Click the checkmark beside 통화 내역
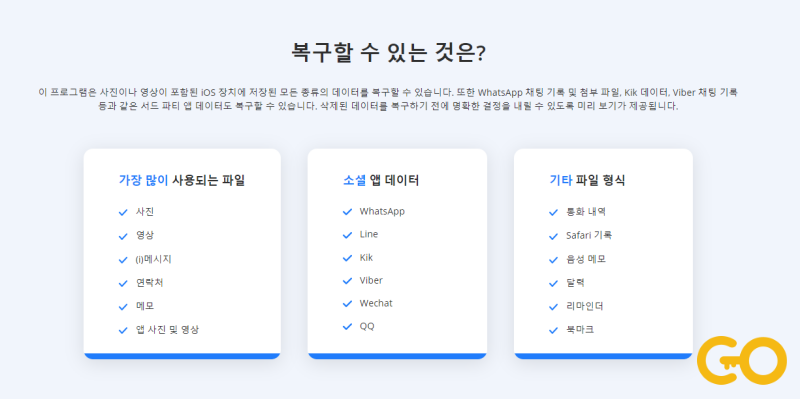This screenshot has height=399, width=800. [554, 212]
